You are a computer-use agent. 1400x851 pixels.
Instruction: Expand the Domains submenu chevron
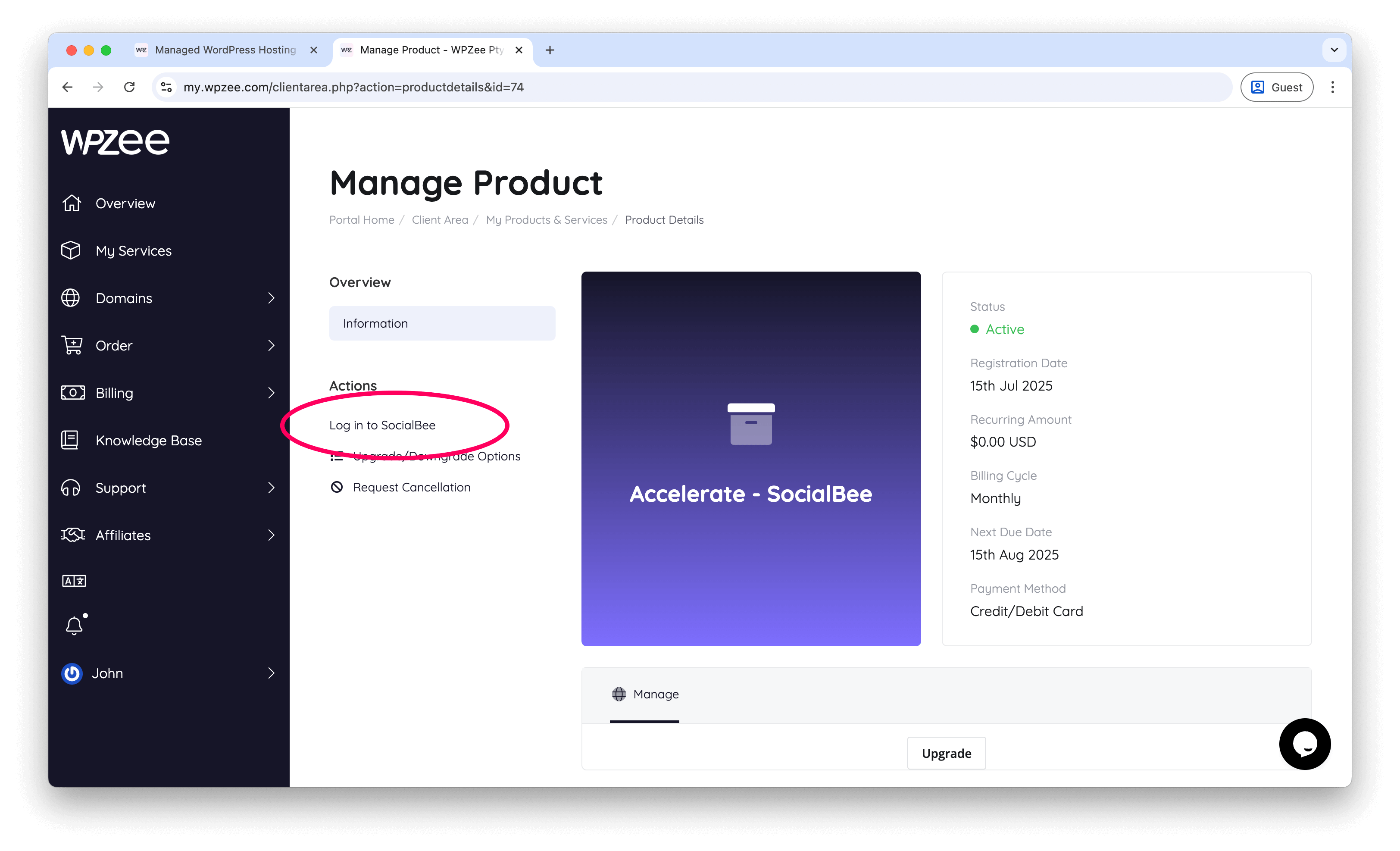click(x=271, y=298)
